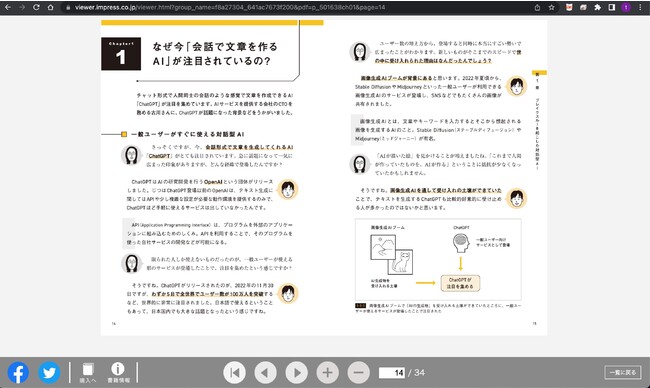Viewport: 650px width, 388px height.
Task: Click the underlined ChatGPT text on left page
Action: [159, 156]
